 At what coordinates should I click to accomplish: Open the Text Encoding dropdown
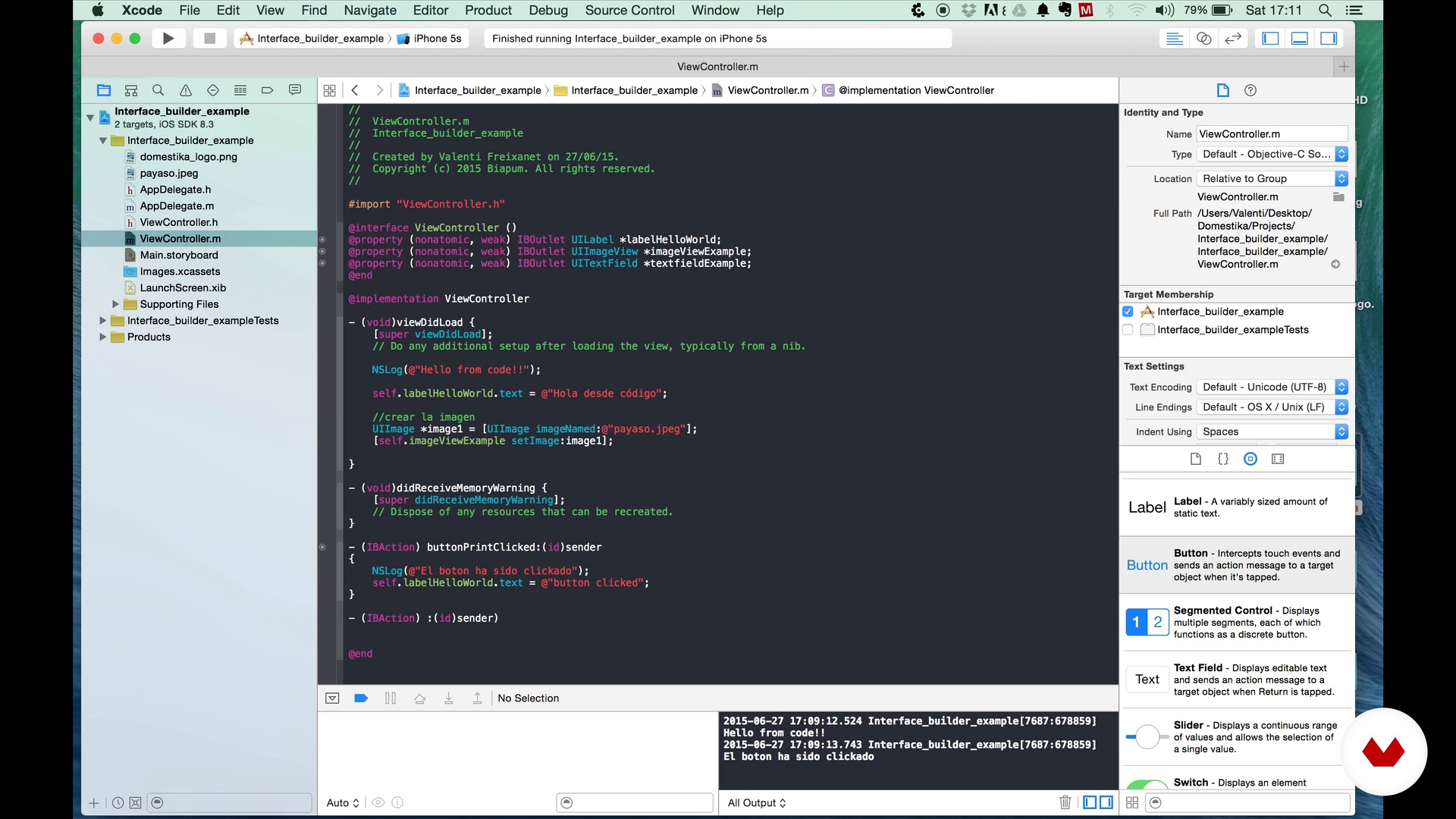pos(1272,388)
